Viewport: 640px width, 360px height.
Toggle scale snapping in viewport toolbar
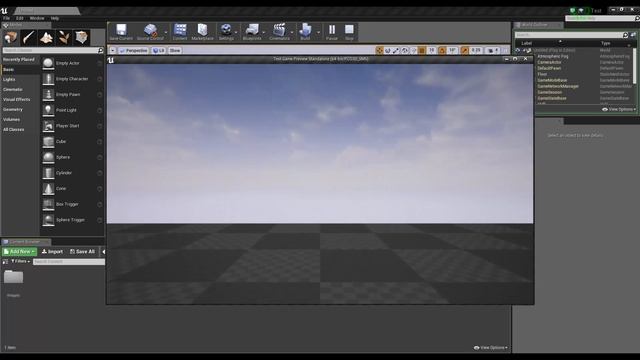coord(464,51)
